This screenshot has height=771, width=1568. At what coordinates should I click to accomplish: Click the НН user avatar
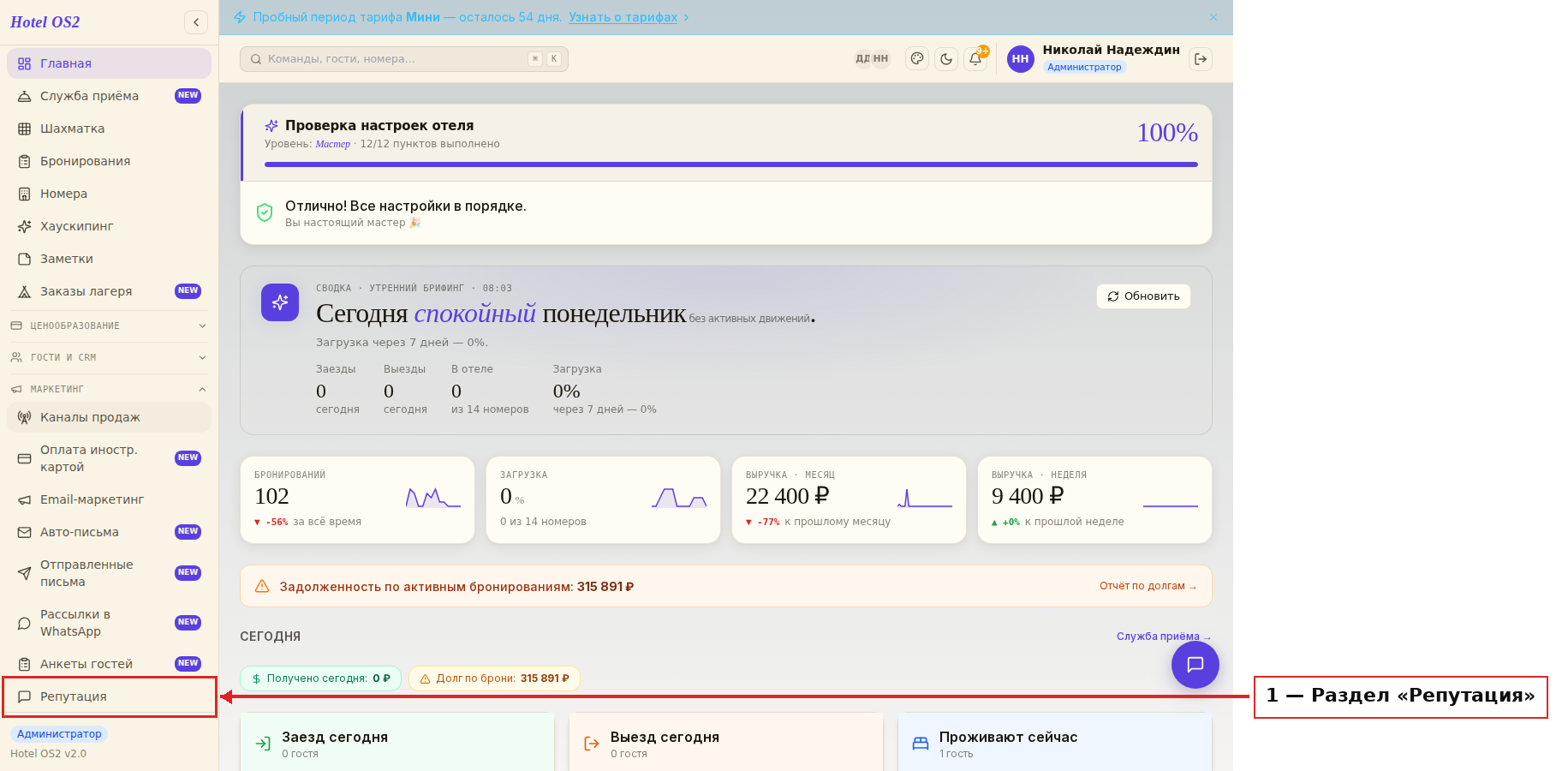tap(1020, 59)
